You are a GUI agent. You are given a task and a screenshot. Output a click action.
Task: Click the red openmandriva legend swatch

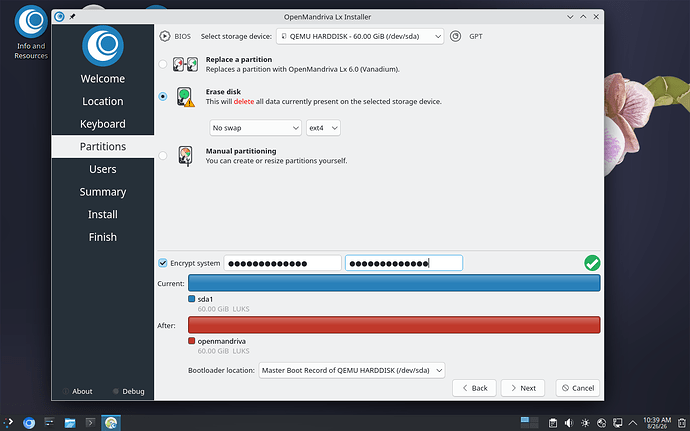191,341
